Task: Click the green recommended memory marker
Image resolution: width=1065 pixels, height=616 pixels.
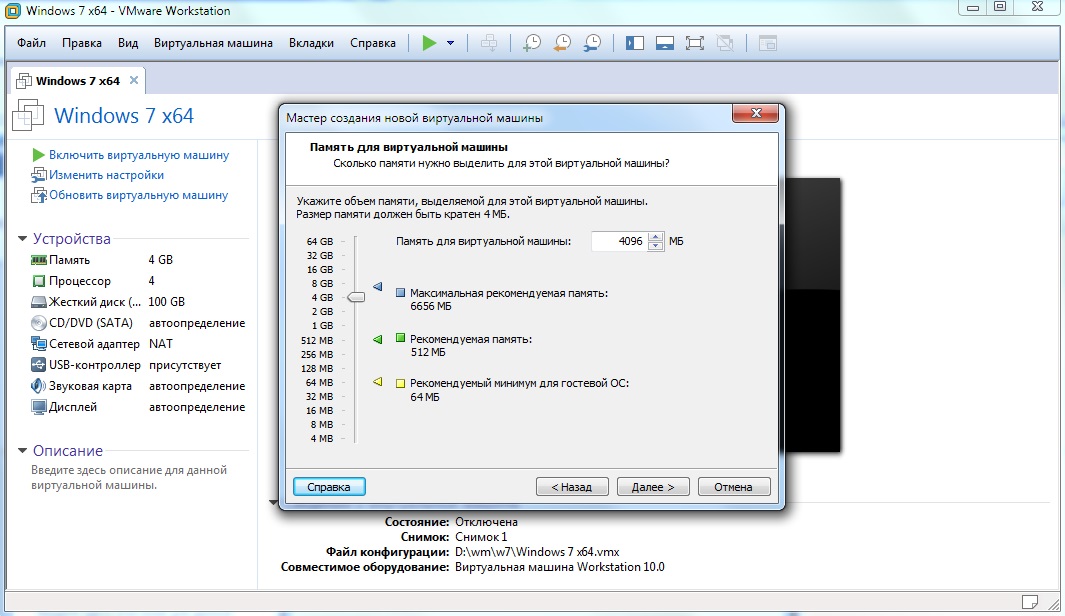Action: (378, 339)
